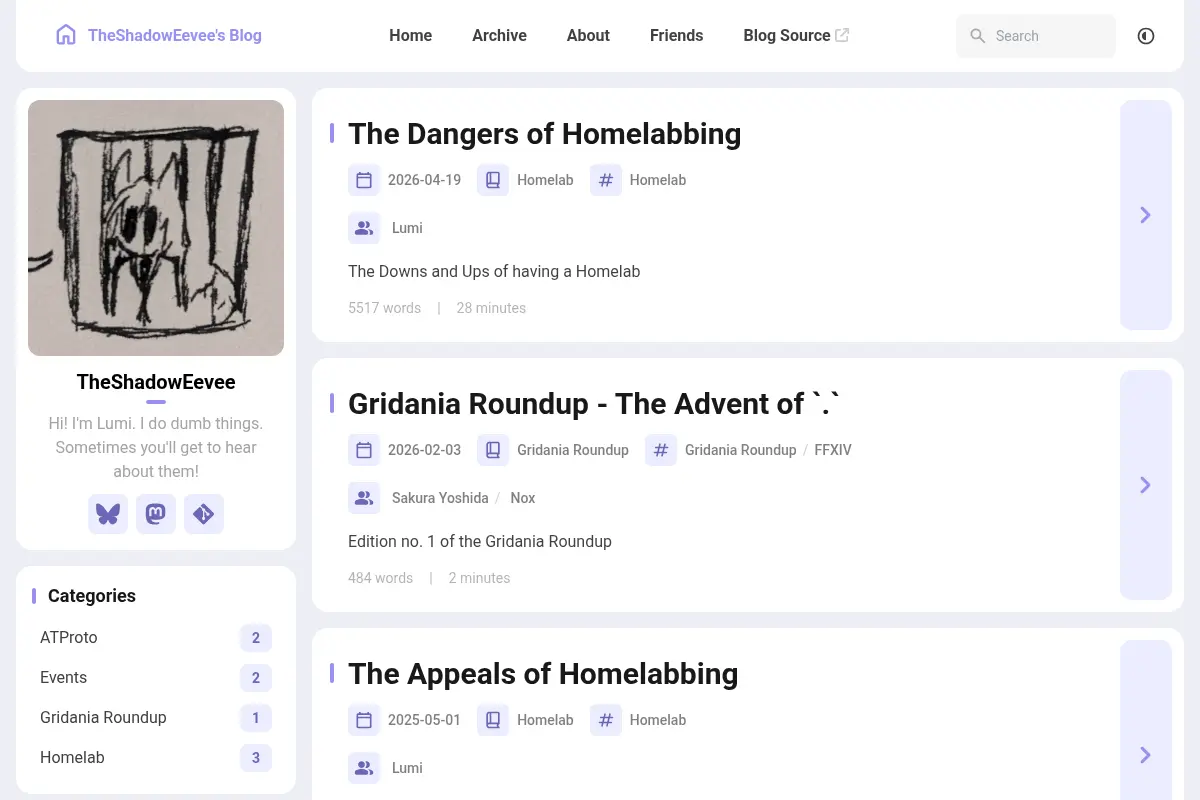Open the Friends nav page
The width and height of the screenshot is (1200, 800).
pos(676,35)
